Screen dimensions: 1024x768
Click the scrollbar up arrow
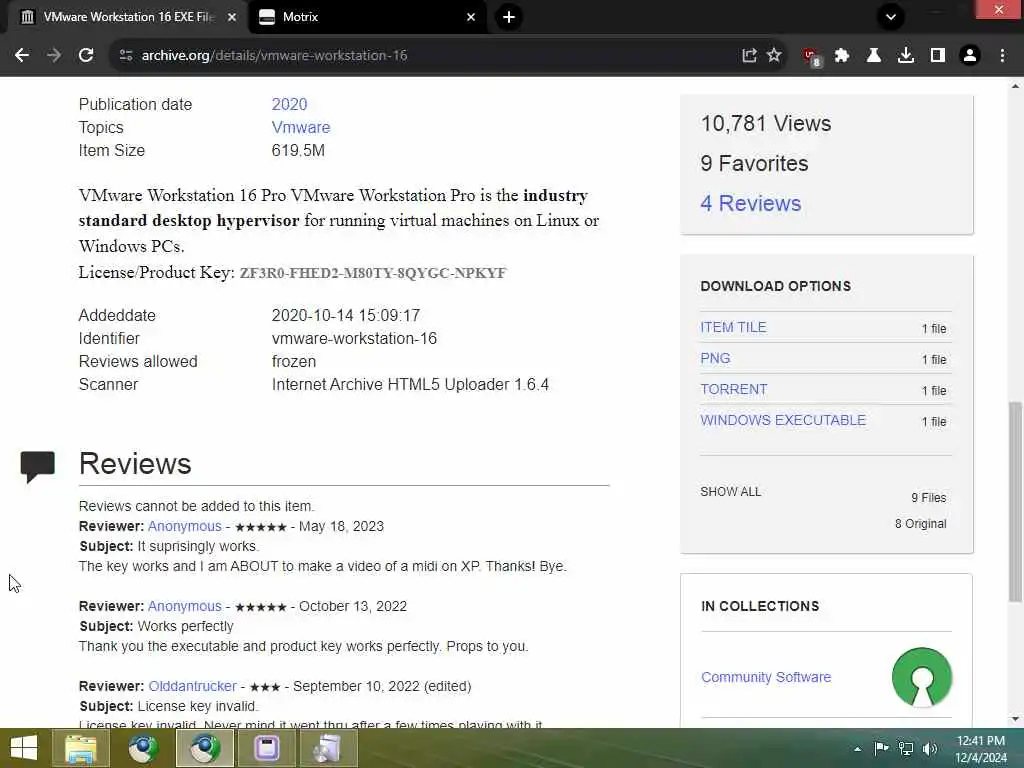(1015, 86)
